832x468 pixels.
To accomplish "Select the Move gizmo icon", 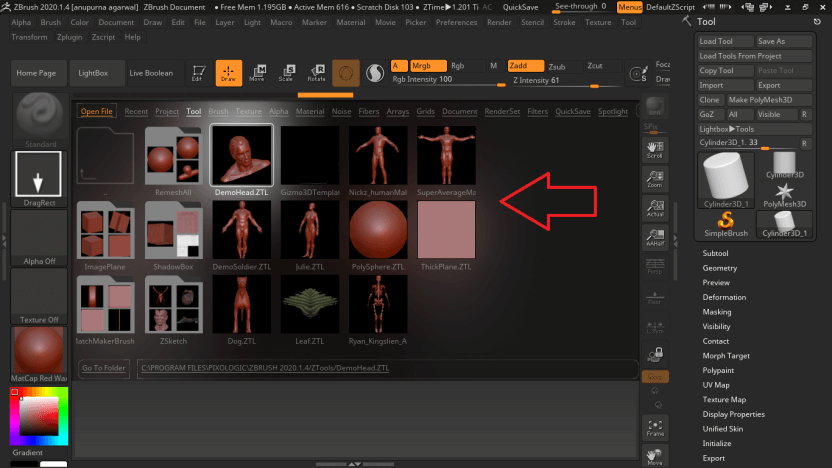I will [258, 73].
